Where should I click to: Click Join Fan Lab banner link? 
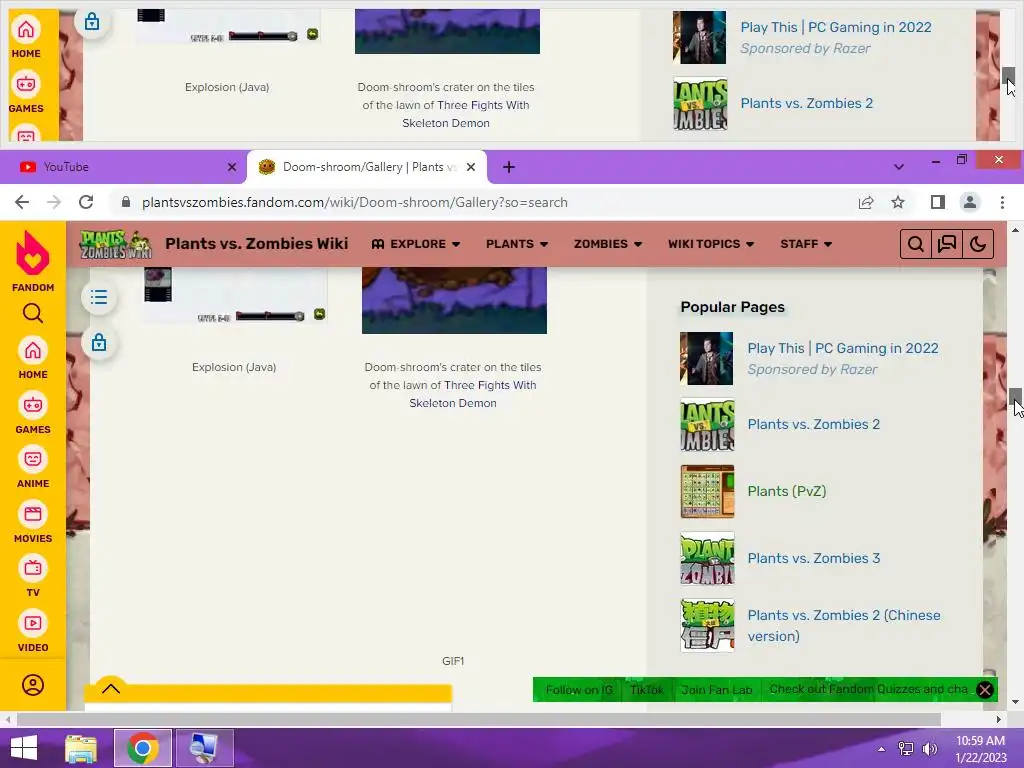pos(716,690)
